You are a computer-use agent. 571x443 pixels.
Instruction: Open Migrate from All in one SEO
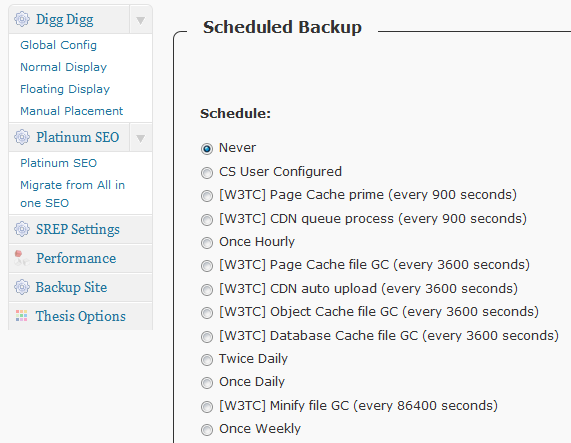(72, 194)
